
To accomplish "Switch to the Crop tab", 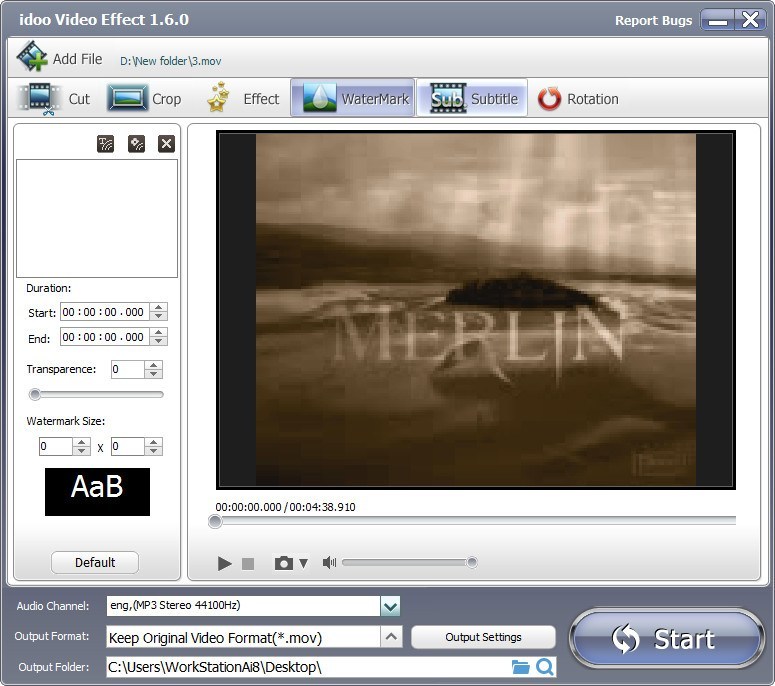I will pyautogui.click(x=144, y=98).
